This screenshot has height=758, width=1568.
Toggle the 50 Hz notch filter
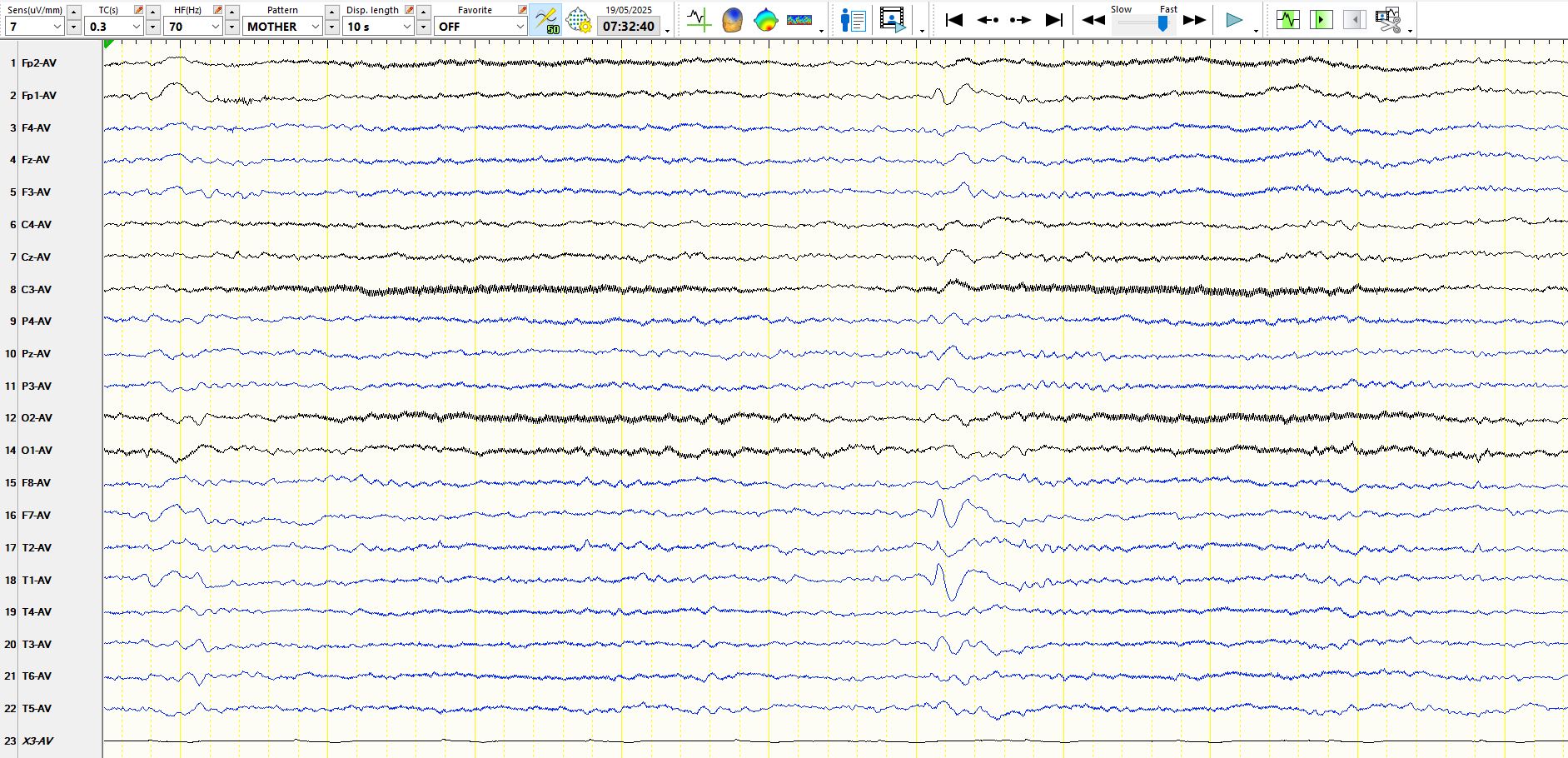[546, 20]
